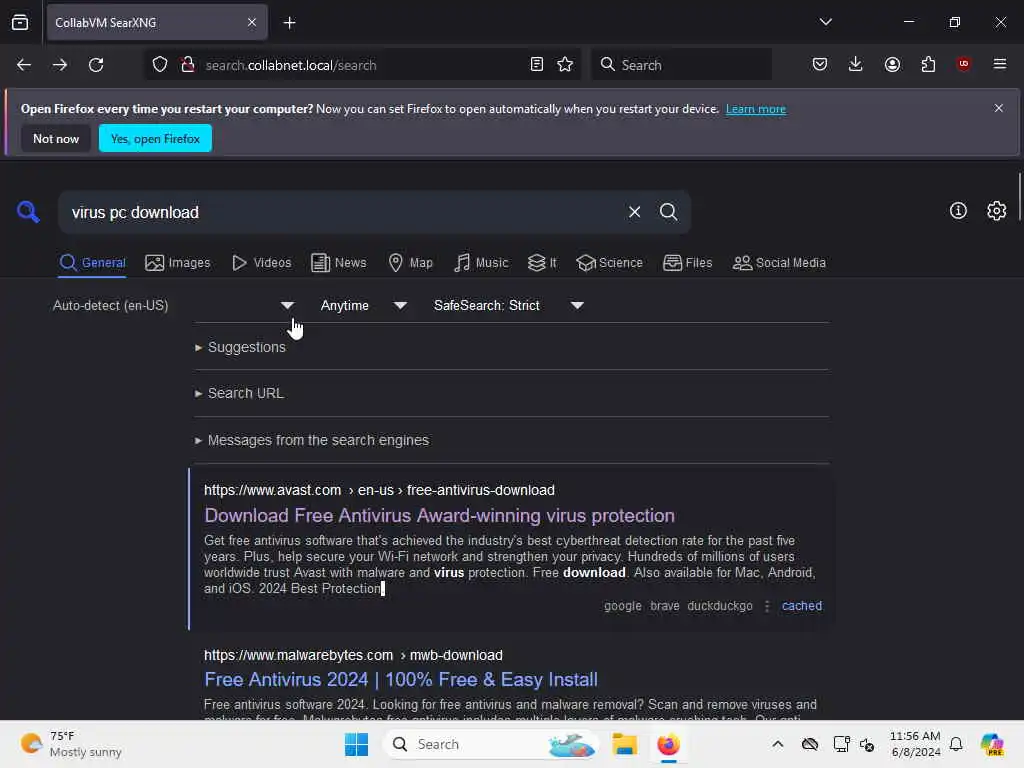Switch to Social Media tab
The width and height of the screenshot is (1024, 768).
[x=779, y=263]
